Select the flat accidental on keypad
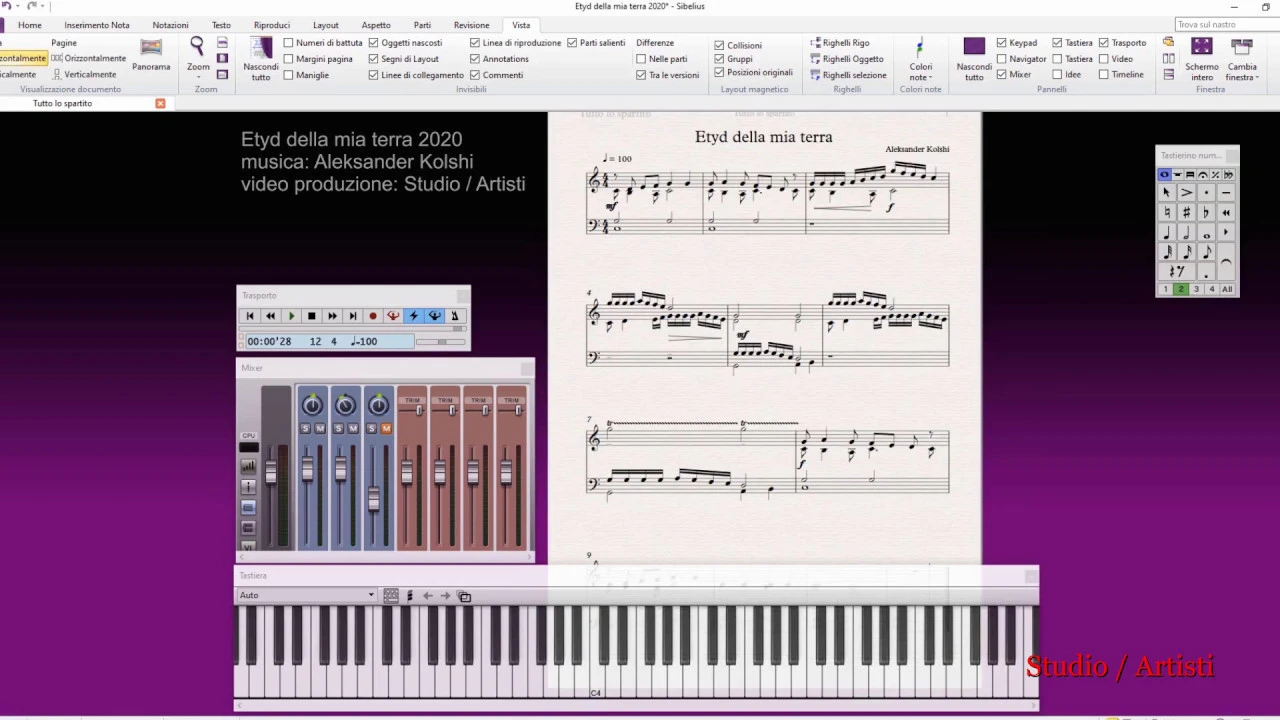The width and height of the screenshot is (1280, 720). (x=1206, y=213)
